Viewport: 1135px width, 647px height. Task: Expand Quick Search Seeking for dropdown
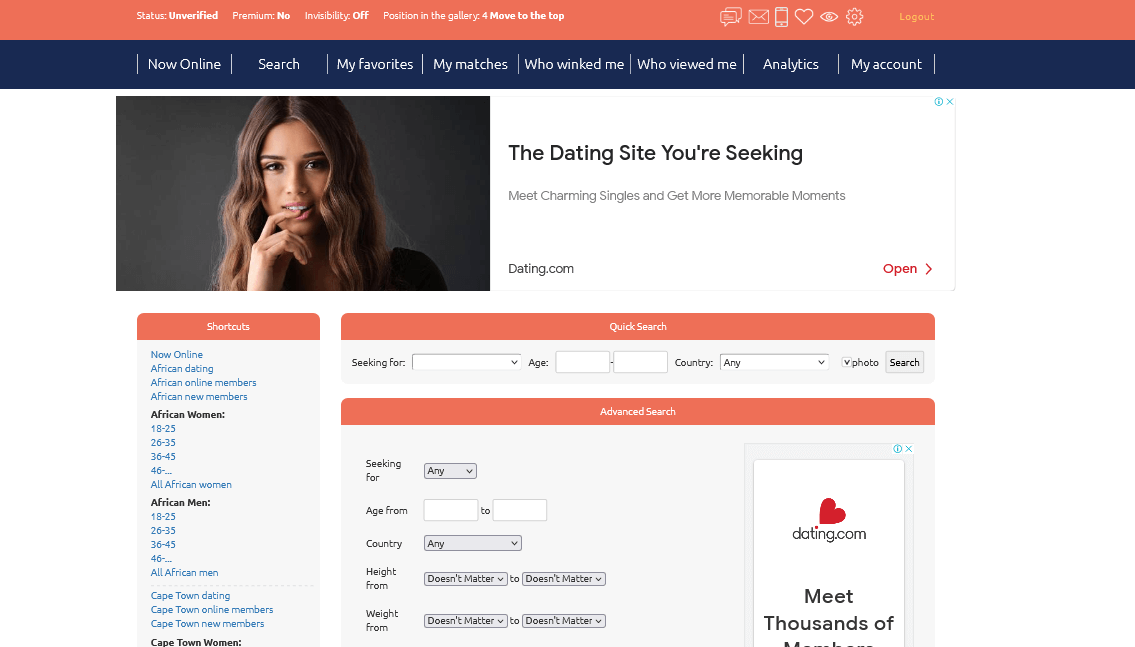coord(466,362)
